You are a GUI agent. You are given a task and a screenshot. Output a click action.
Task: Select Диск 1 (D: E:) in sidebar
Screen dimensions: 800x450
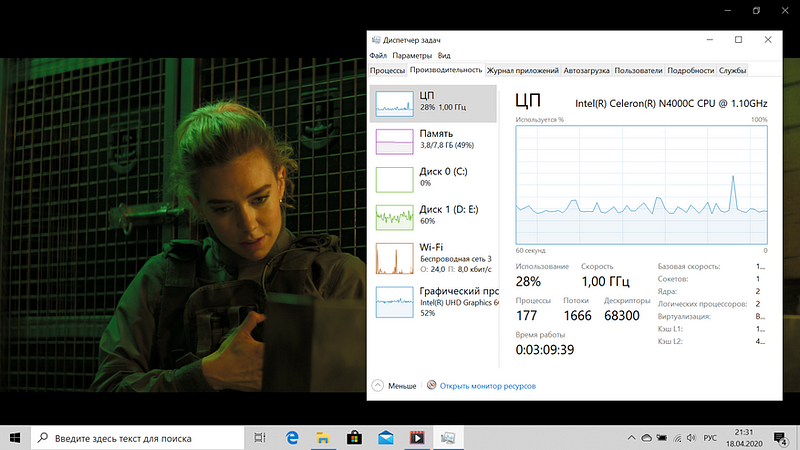click(433, 217)
